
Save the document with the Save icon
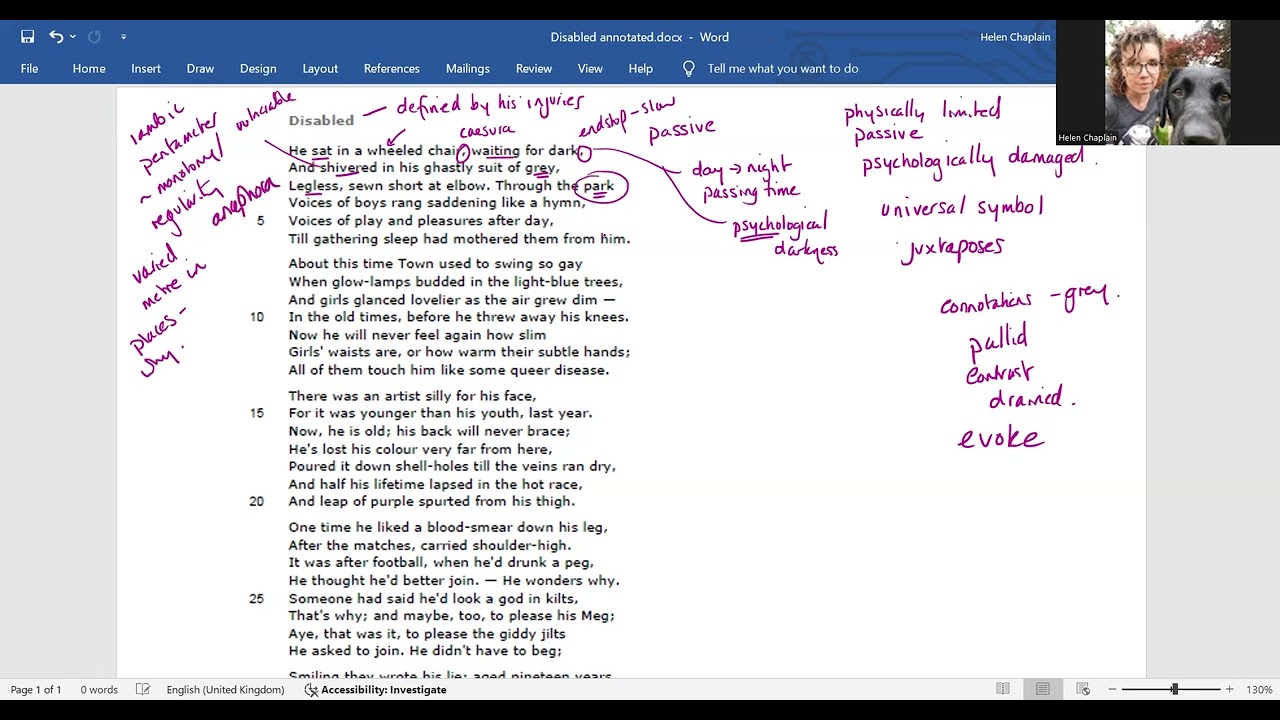pos(28,37)
